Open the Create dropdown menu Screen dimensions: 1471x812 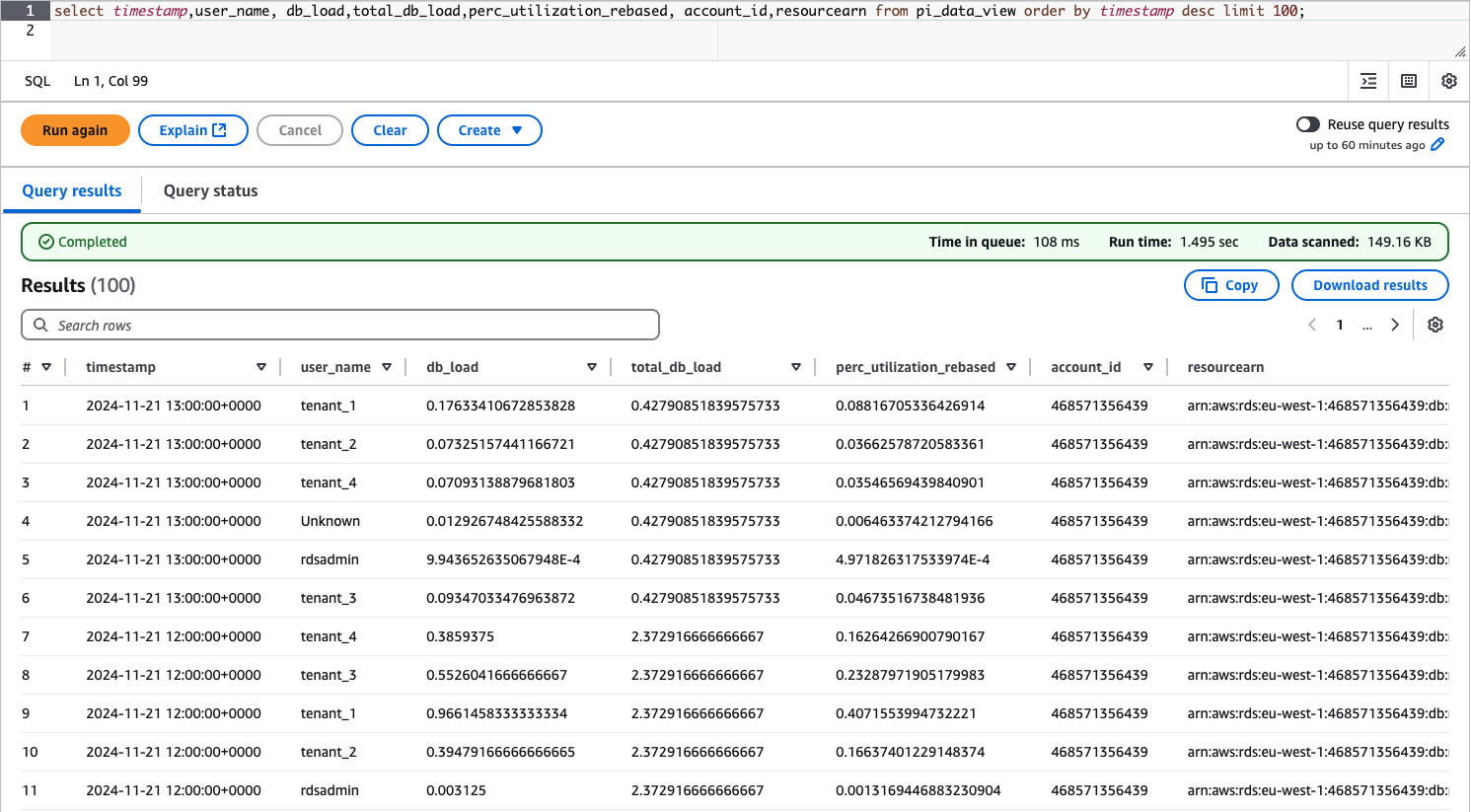[x=489, y=129]
